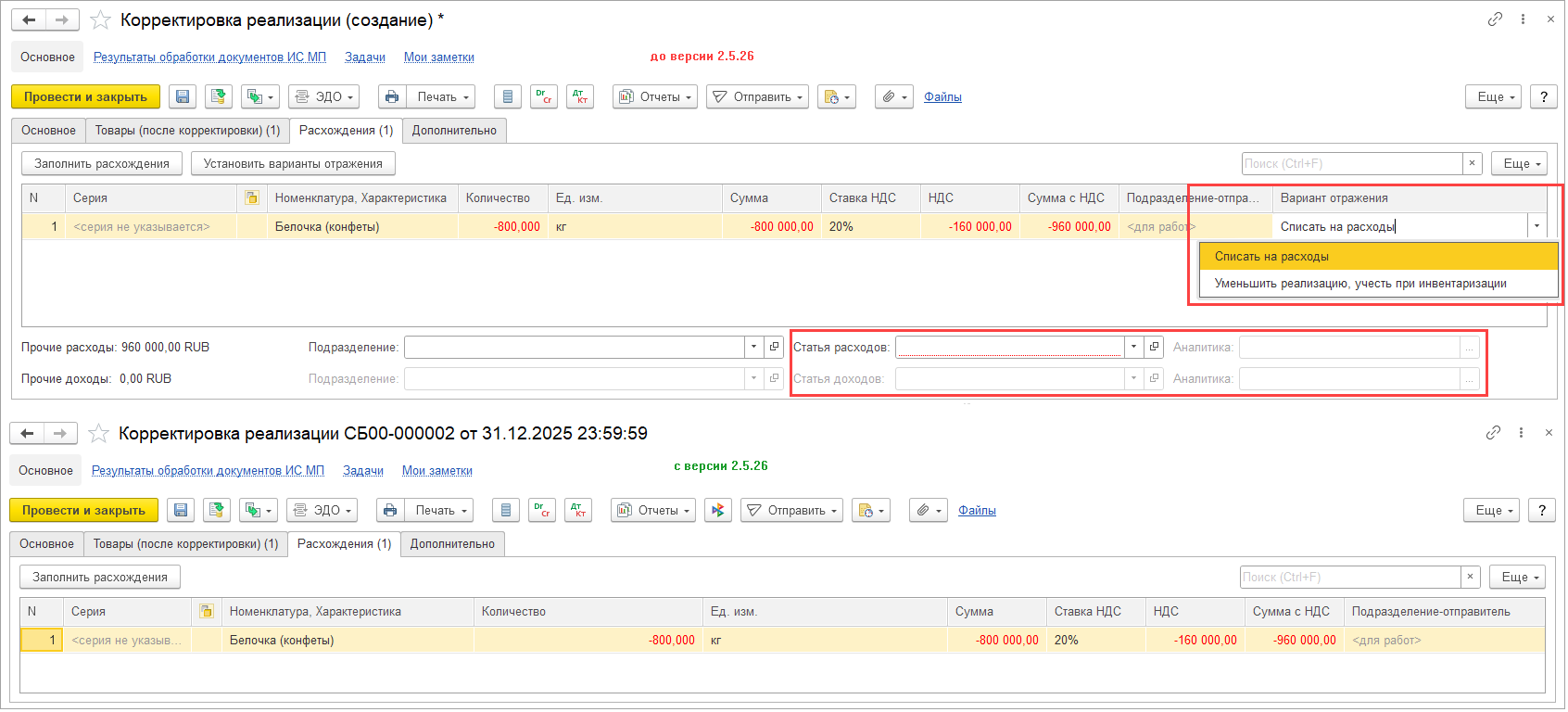1568x712 pixels.
Task: Open the Файлы link in document СБ00-000002
Action: pyautogui.click(x=977, y=511)
